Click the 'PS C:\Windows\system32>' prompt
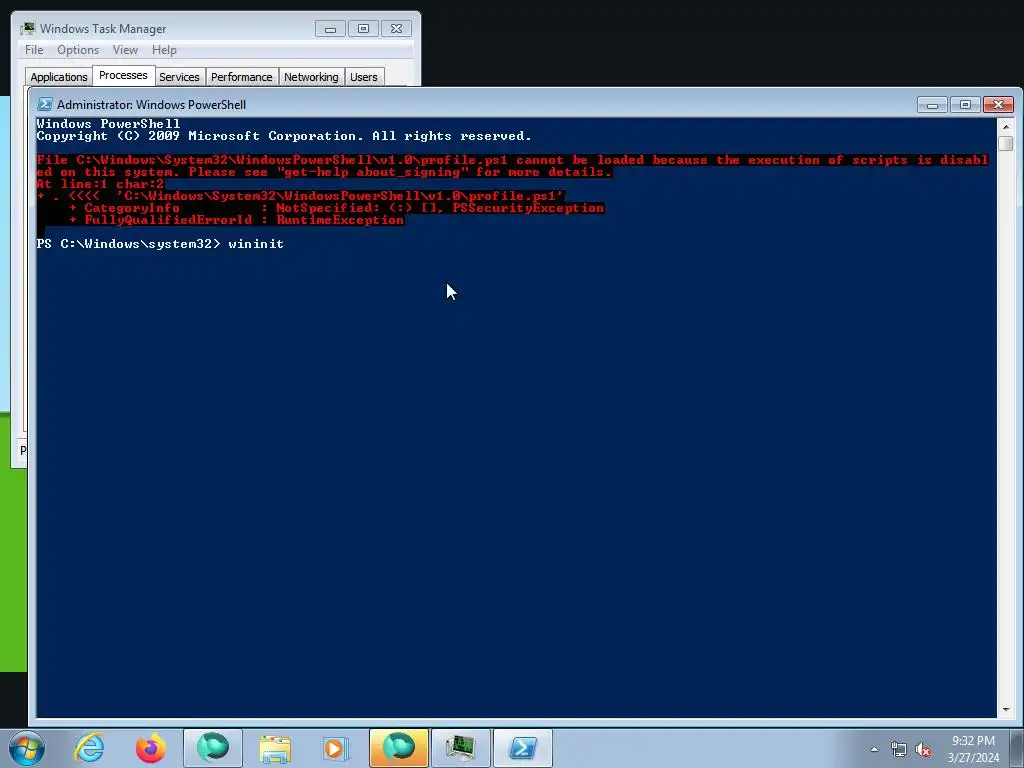The image size is (1024, 768). tap(129, 244)
